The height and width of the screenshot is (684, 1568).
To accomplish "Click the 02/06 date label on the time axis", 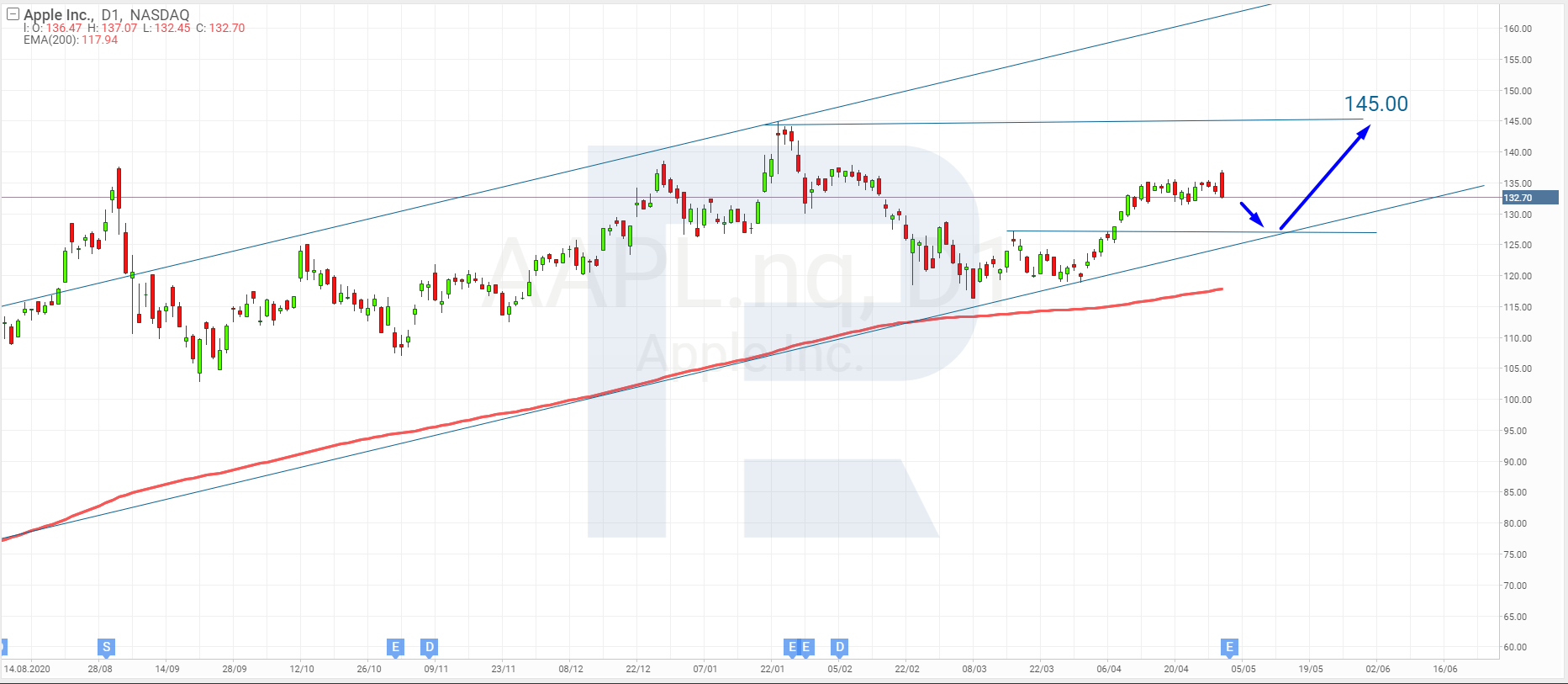I will (1377, 669).
